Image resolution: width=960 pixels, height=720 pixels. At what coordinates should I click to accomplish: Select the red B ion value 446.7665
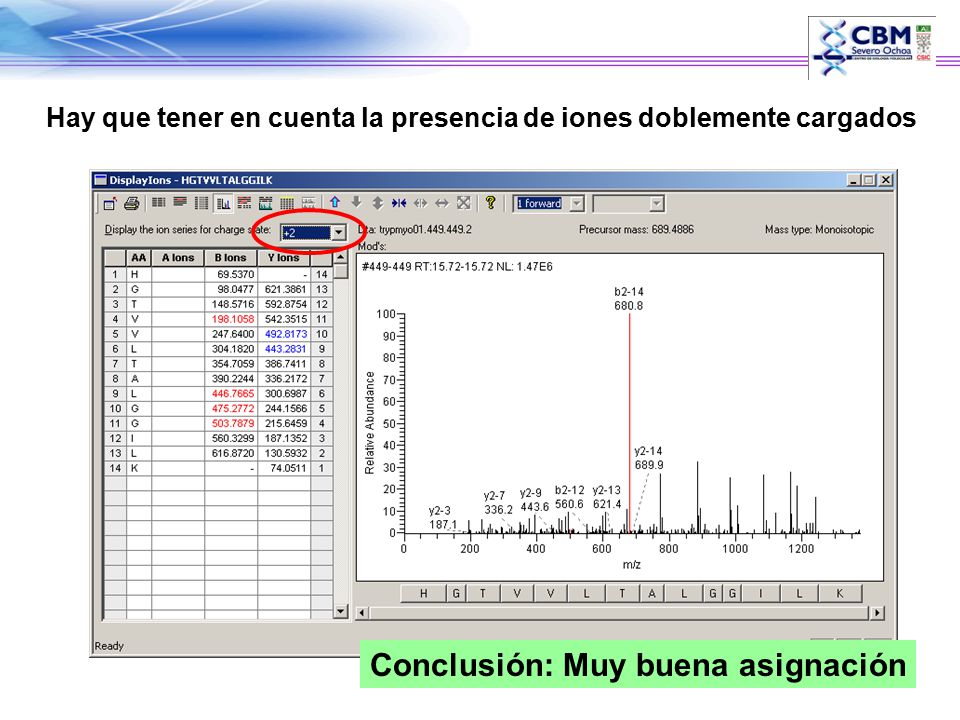(x=231, y=394)
